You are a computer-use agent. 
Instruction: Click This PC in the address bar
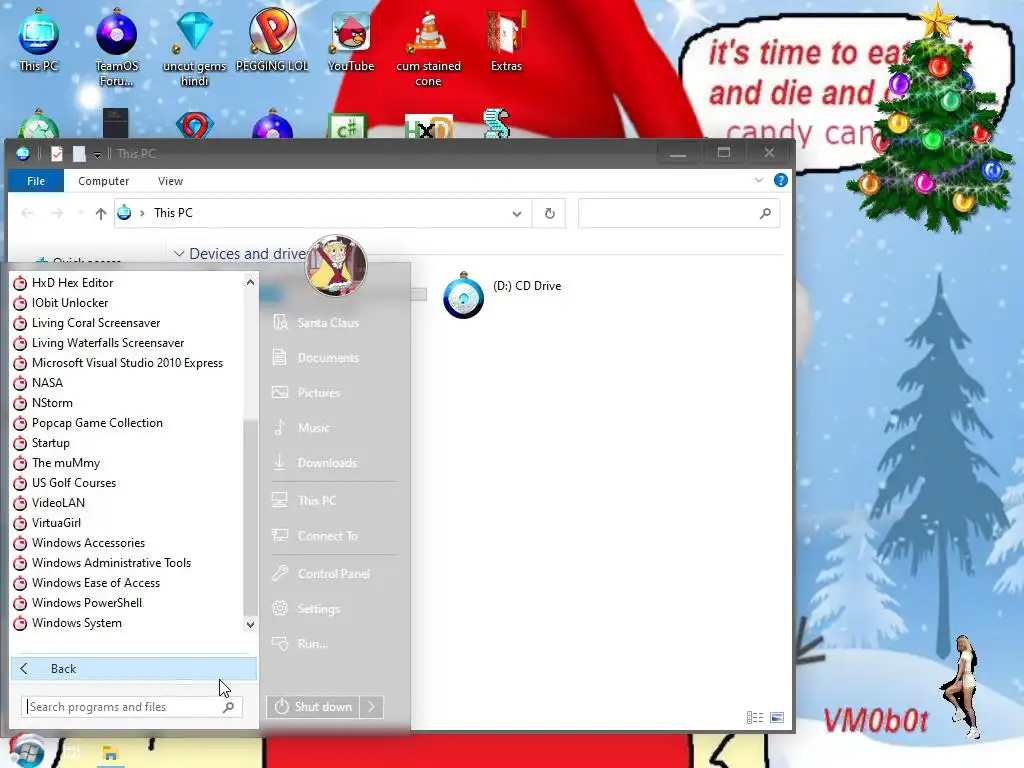tap(173, 213)
